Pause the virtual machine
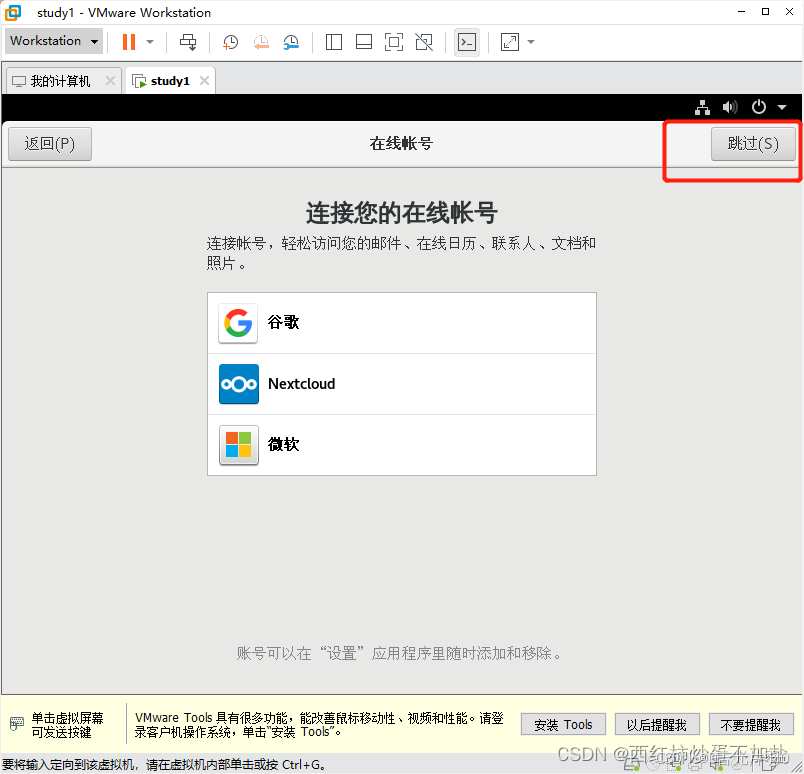The width and height of the screenshot is (804, 774). click(129, 42)
